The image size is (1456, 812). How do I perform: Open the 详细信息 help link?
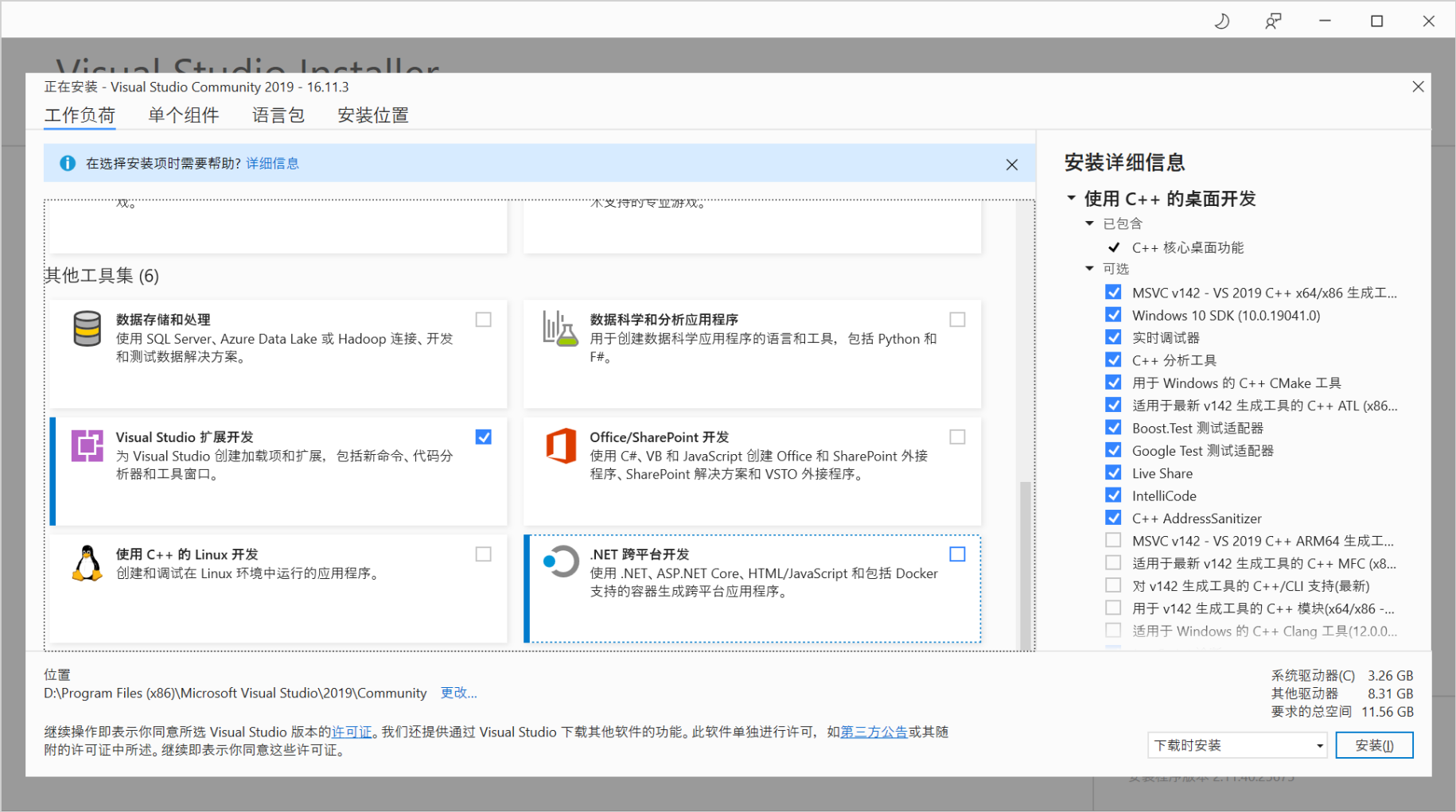point(273,163)
